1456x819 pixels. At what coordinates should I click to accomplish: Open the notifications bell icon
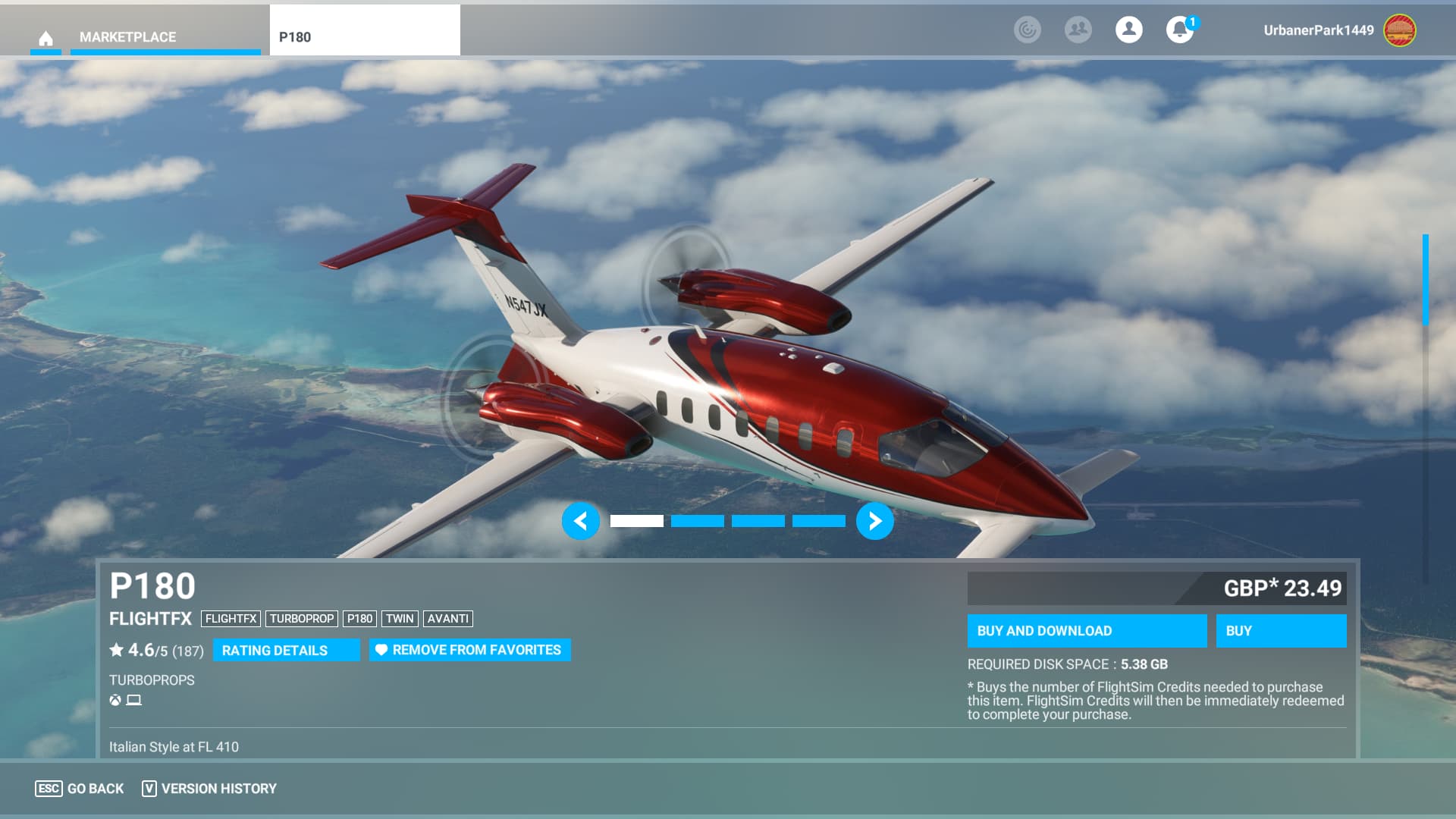pyautogui.click(x=1180, y=30)
